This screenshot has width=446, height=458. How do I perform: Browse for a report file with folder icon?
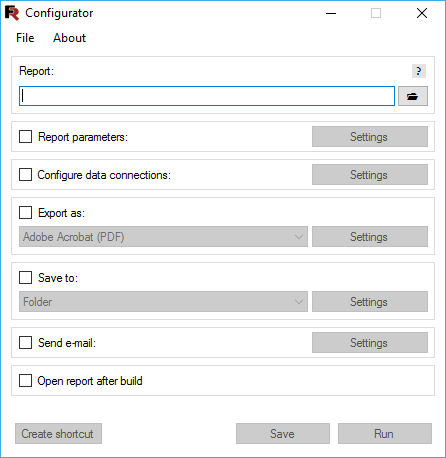pos(413,96)
